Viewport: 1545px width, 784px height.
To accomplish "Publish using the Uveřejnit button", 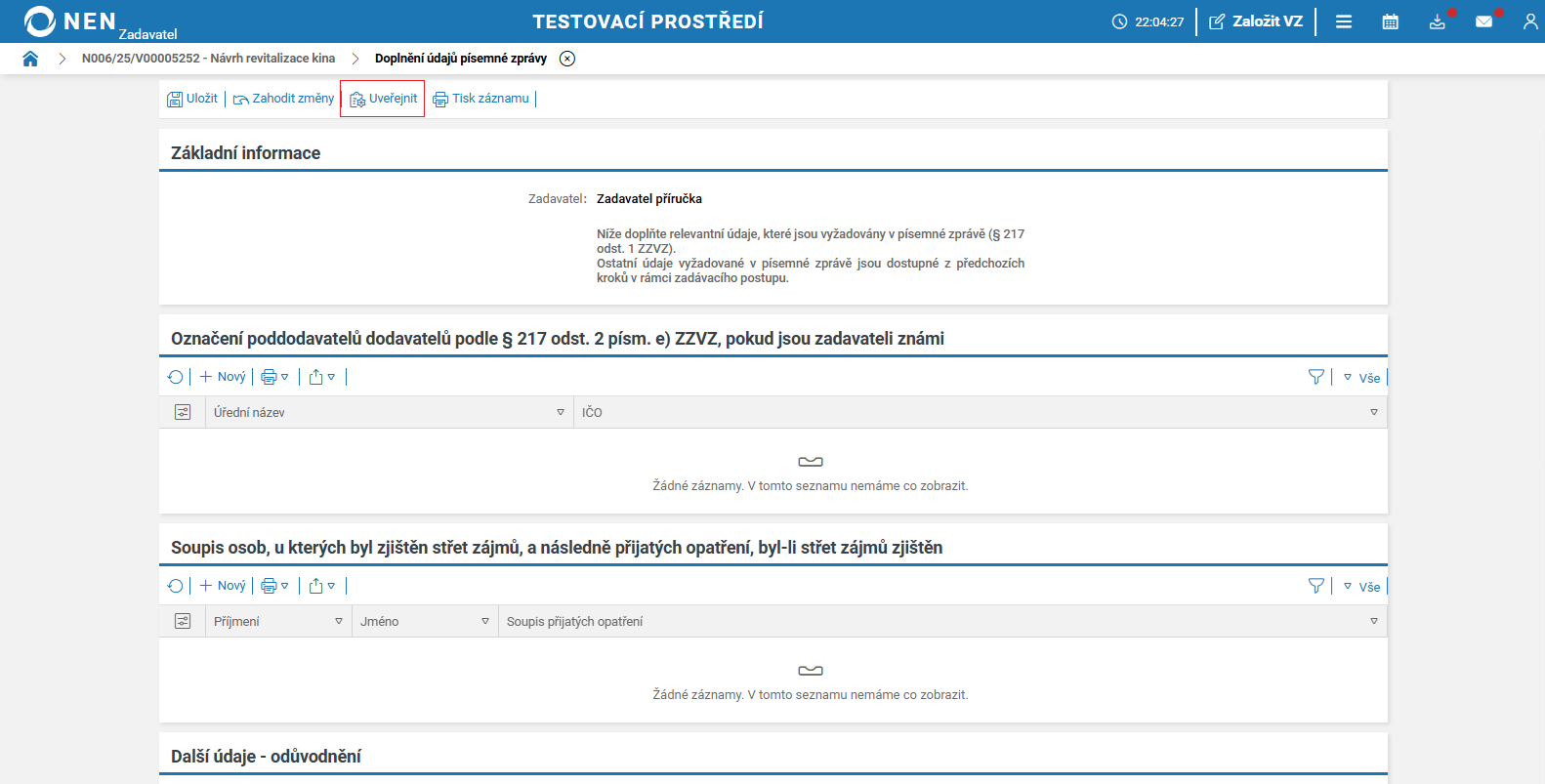I will (383, 99).
